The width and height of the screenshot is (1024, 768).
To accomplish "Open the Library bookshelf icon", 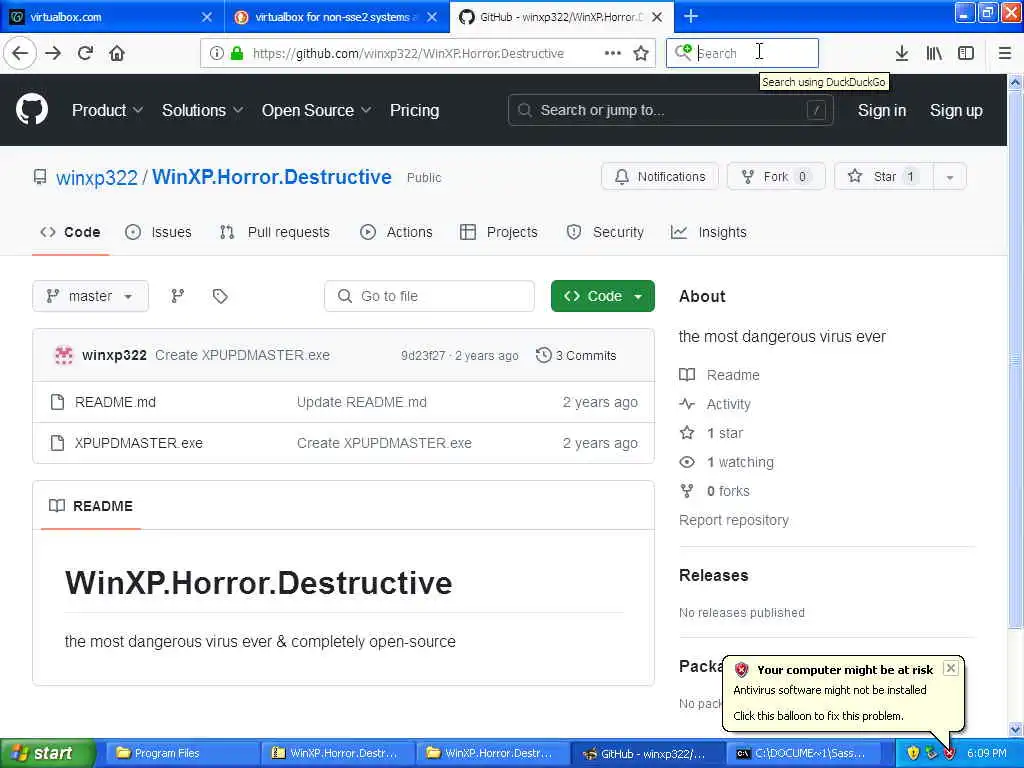I will pyautogui.click(x=934, y=53).
